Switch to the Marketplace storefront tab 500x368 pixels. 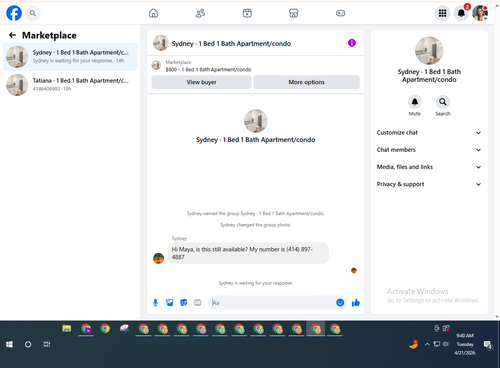(x=294, y=13)
